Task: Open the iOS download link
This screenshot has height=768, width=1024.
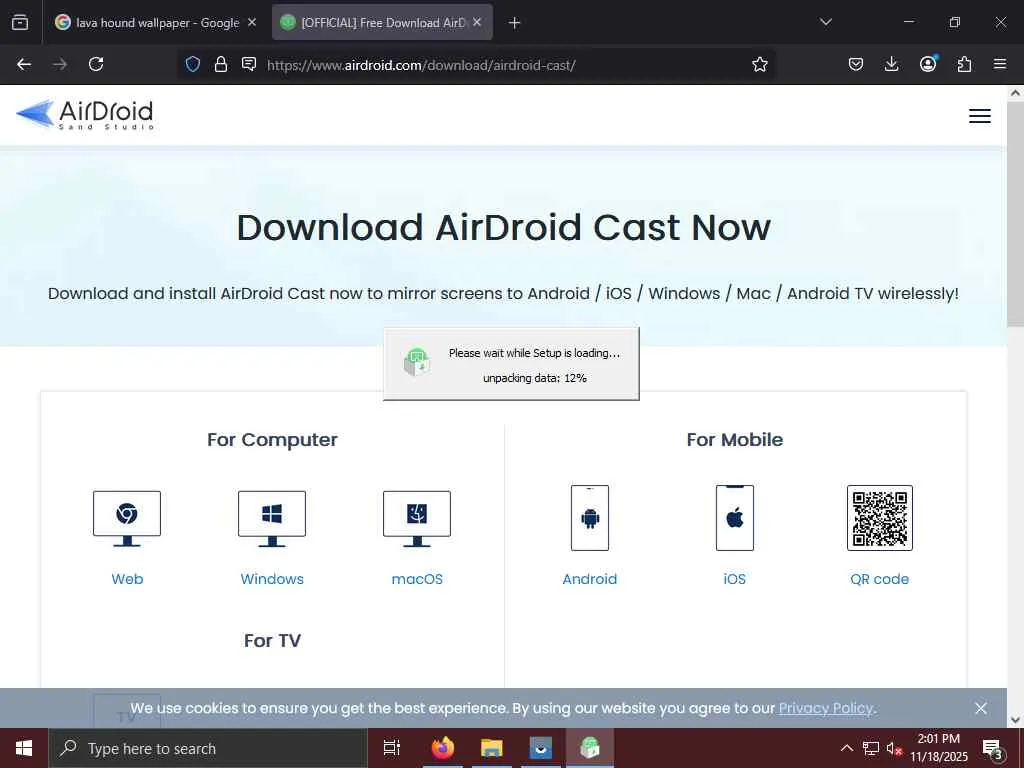Action: click(735, 579)
